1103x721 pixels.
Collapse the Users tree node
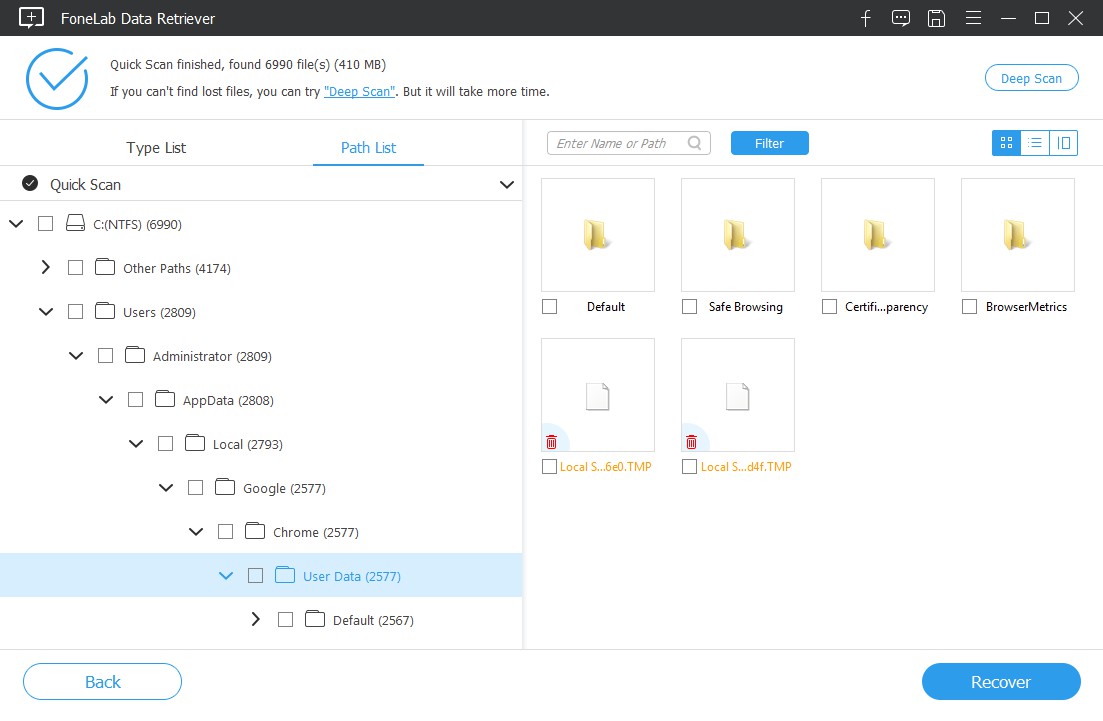click(x=46, y=312)
